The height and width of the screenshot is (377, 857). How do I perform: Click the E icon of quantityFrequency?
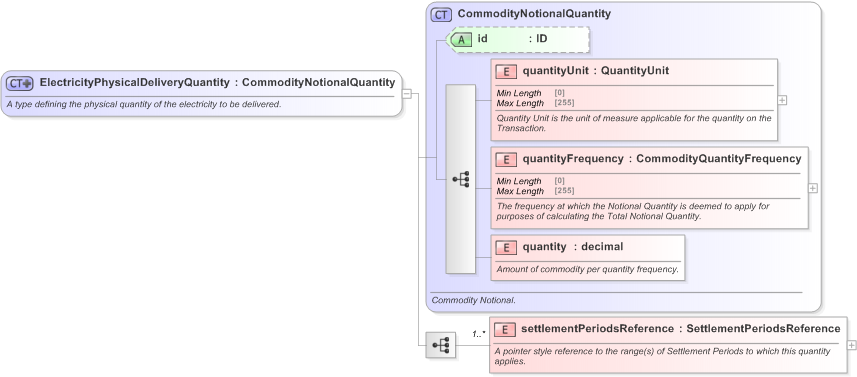click(506, 159)
